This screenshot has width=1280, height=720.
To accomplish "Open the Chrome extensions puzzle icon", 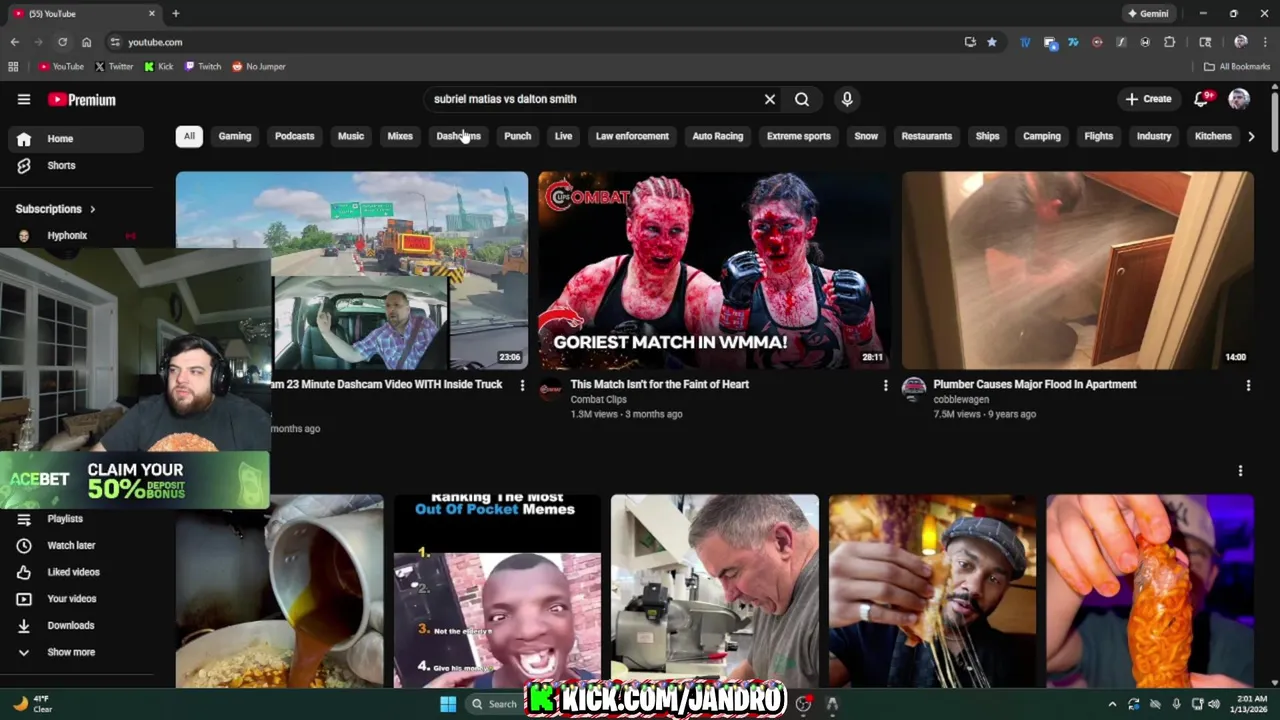I will point(1169,42).
